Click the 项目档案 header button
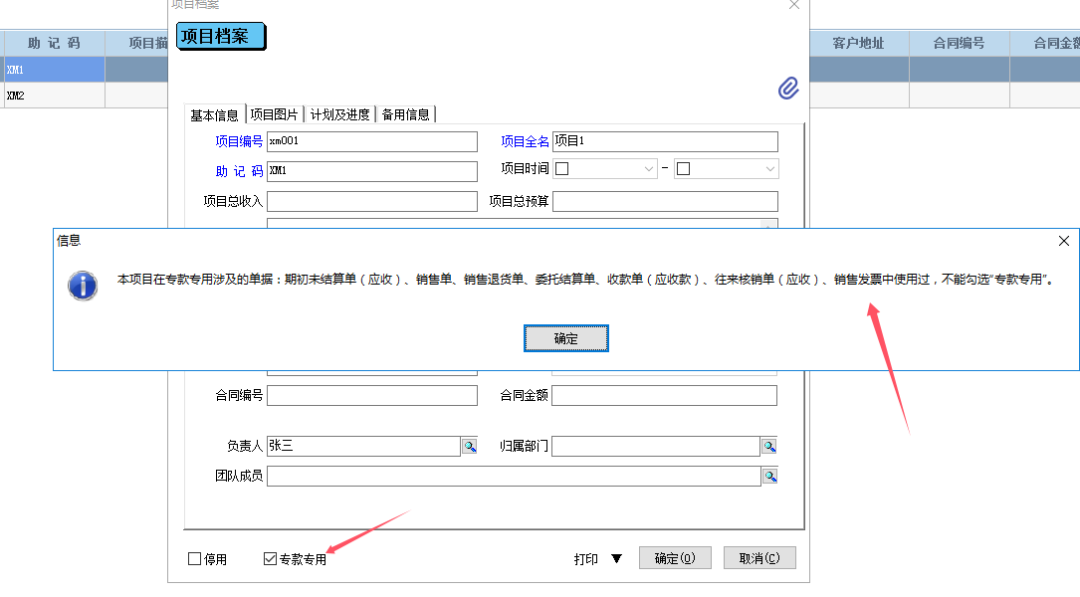Screen dimensions: 1080x597 pyautogui.click(x=221, y=36)
